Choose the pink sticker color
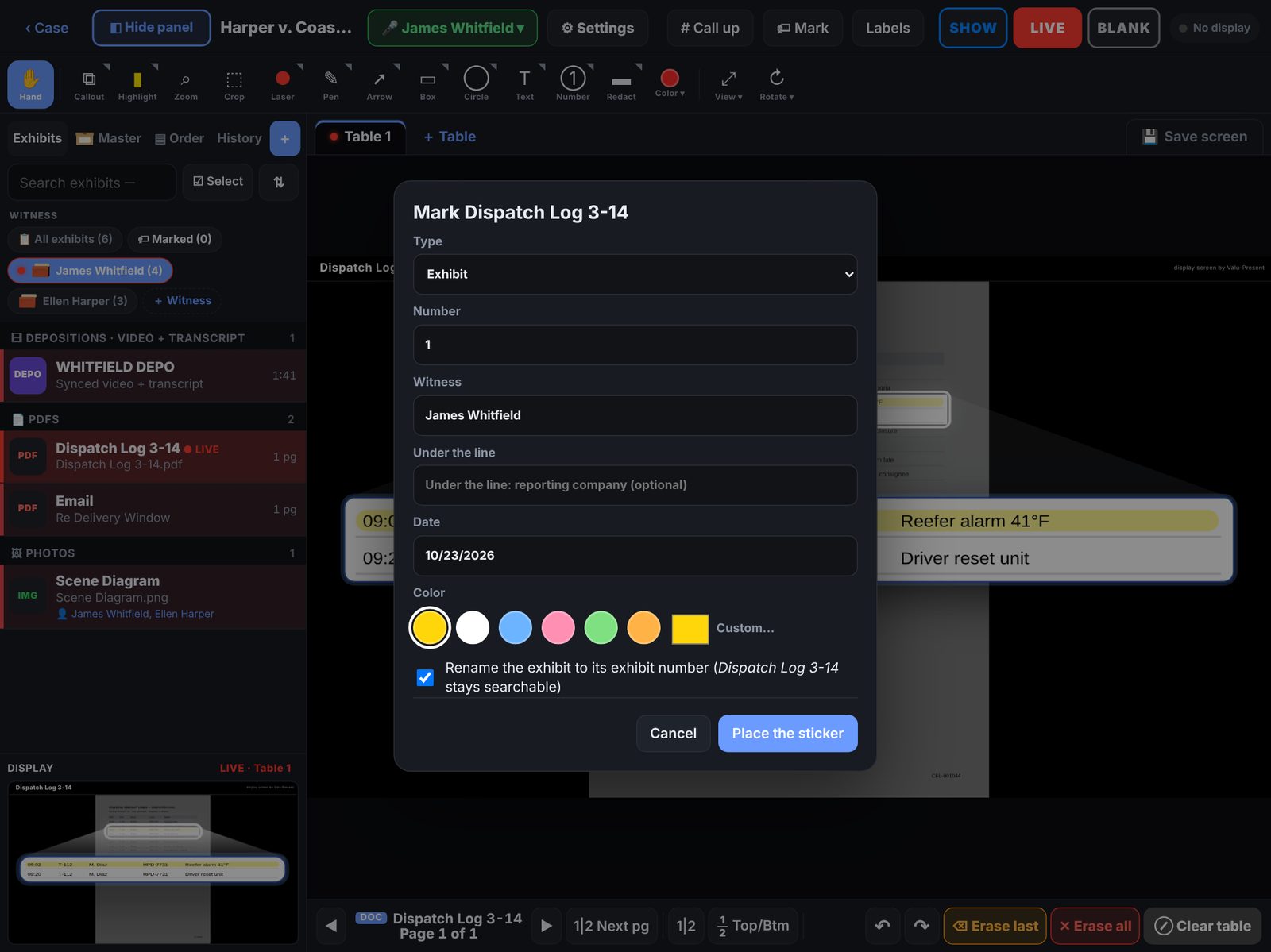Image resolution: width=1271 pixels, height=952 pixels. tap(558, 628)
